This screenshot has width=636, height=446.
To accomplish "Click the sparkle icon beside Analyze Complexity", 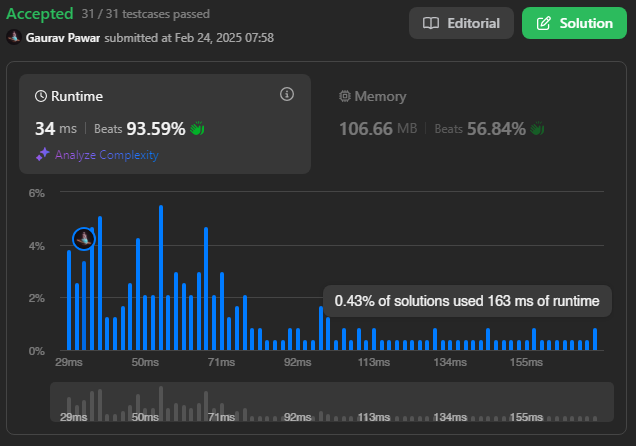I will (43, 155).
